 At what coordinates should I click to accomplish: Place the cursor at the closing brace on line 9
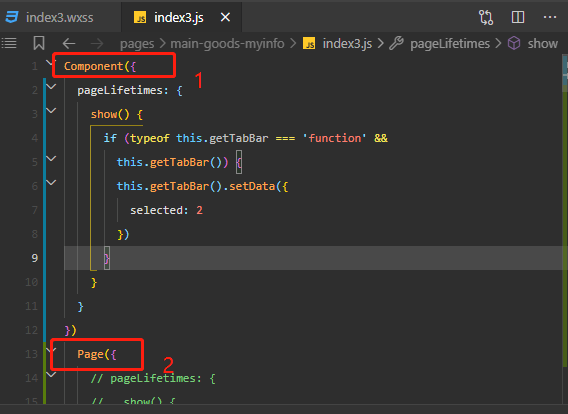[107, 258]
